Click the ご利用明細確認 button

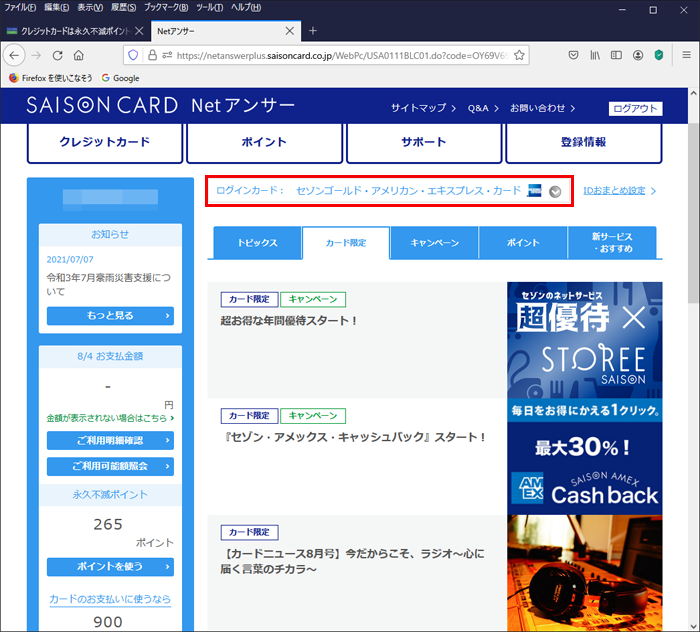110,440
